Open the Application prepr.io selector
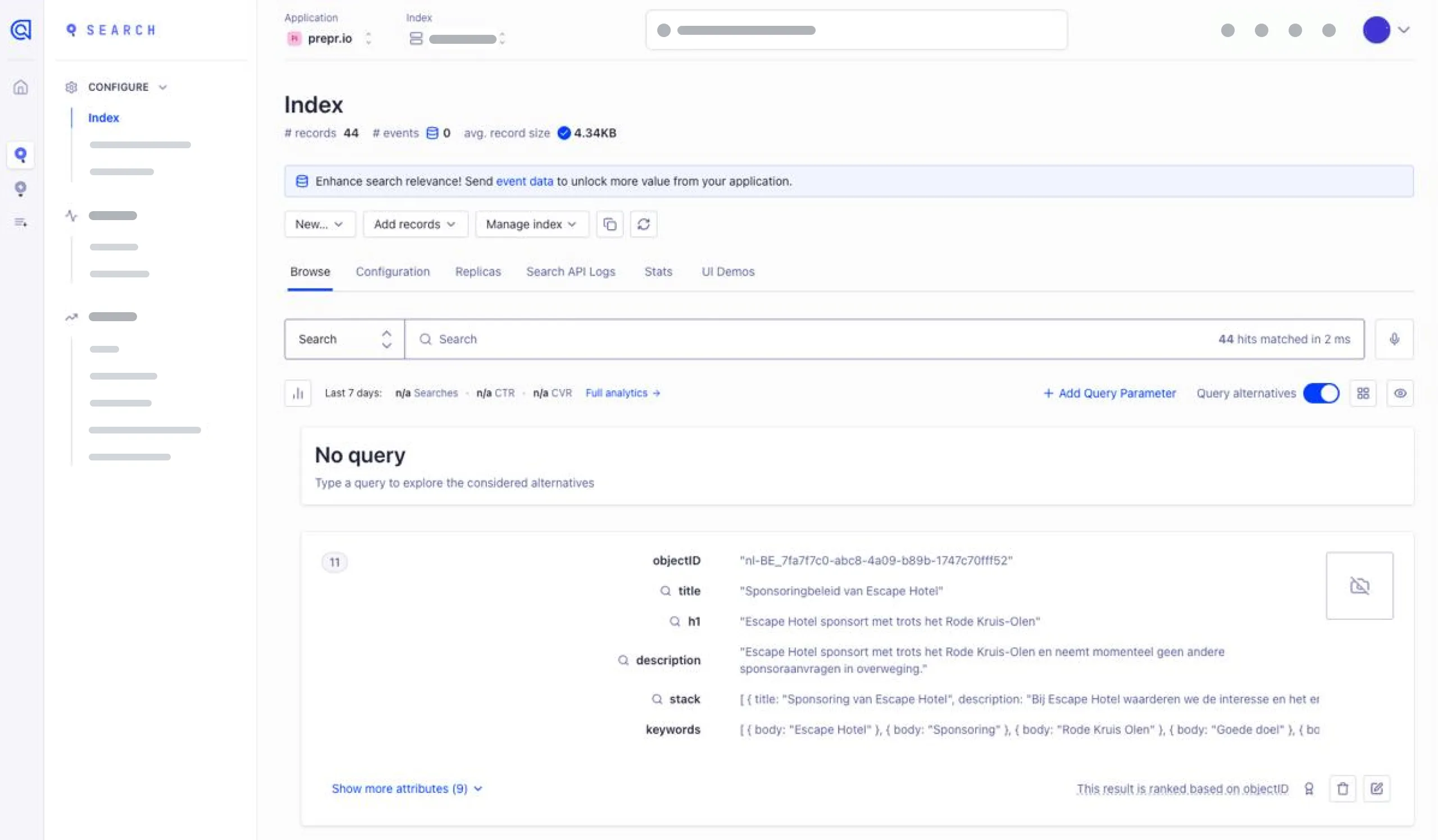The image size is (1438, 840). [x=329, y=38]
